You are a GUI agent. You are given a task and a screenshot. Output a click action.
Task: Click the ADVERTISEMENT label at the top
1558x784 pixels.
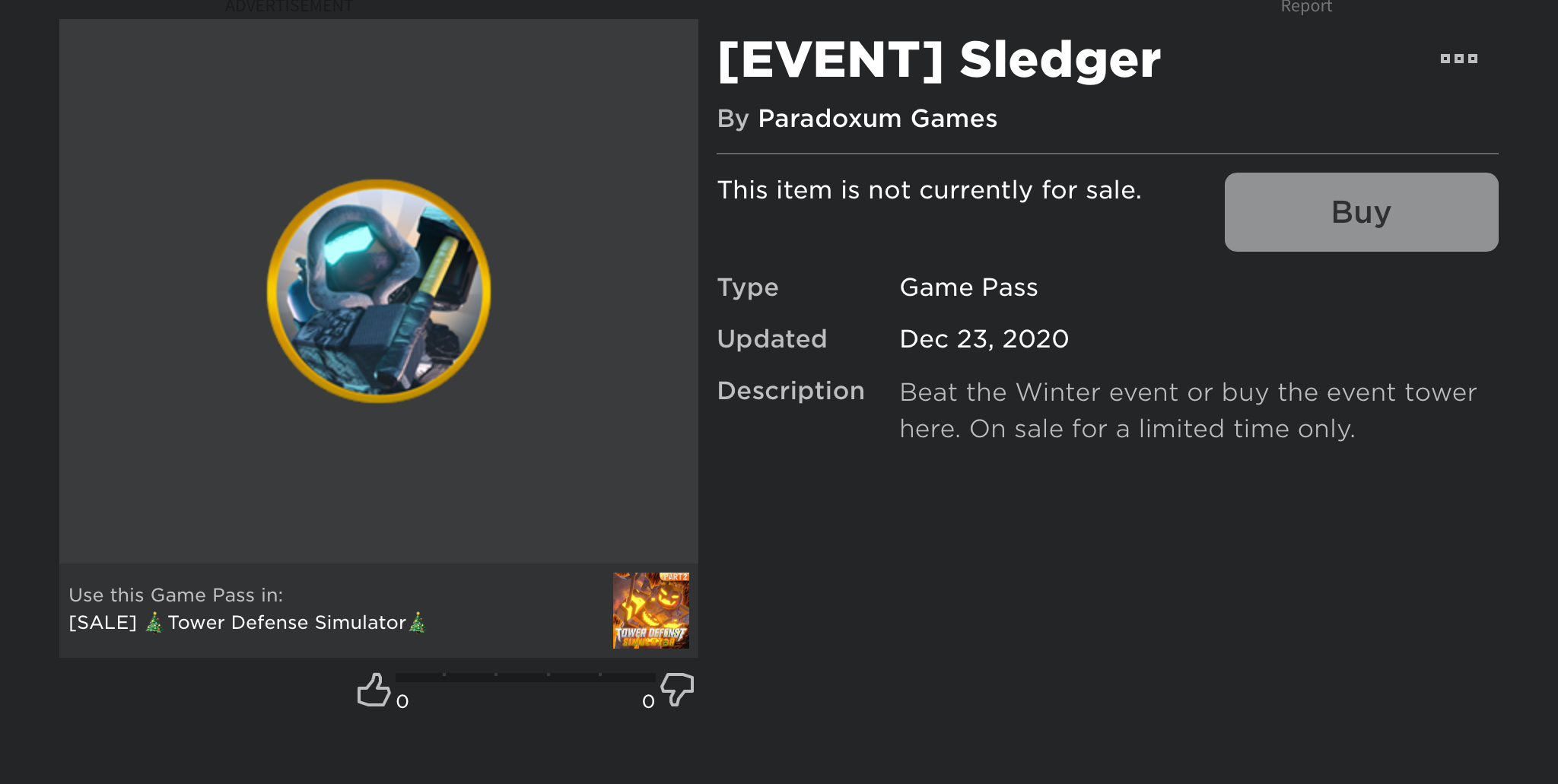click(289, 7)
